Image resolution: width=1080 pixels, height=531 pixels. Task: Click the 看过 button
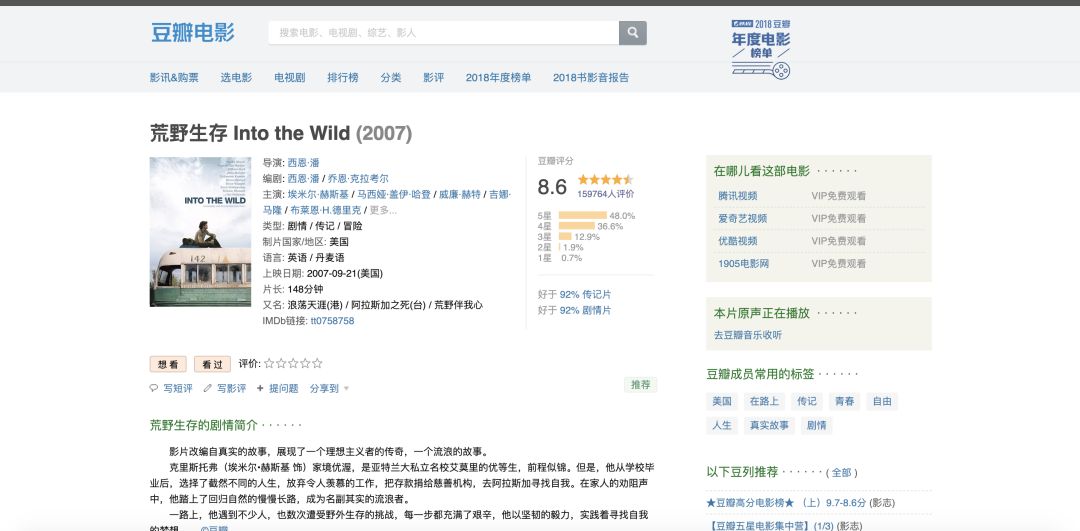tap(212, 364)
